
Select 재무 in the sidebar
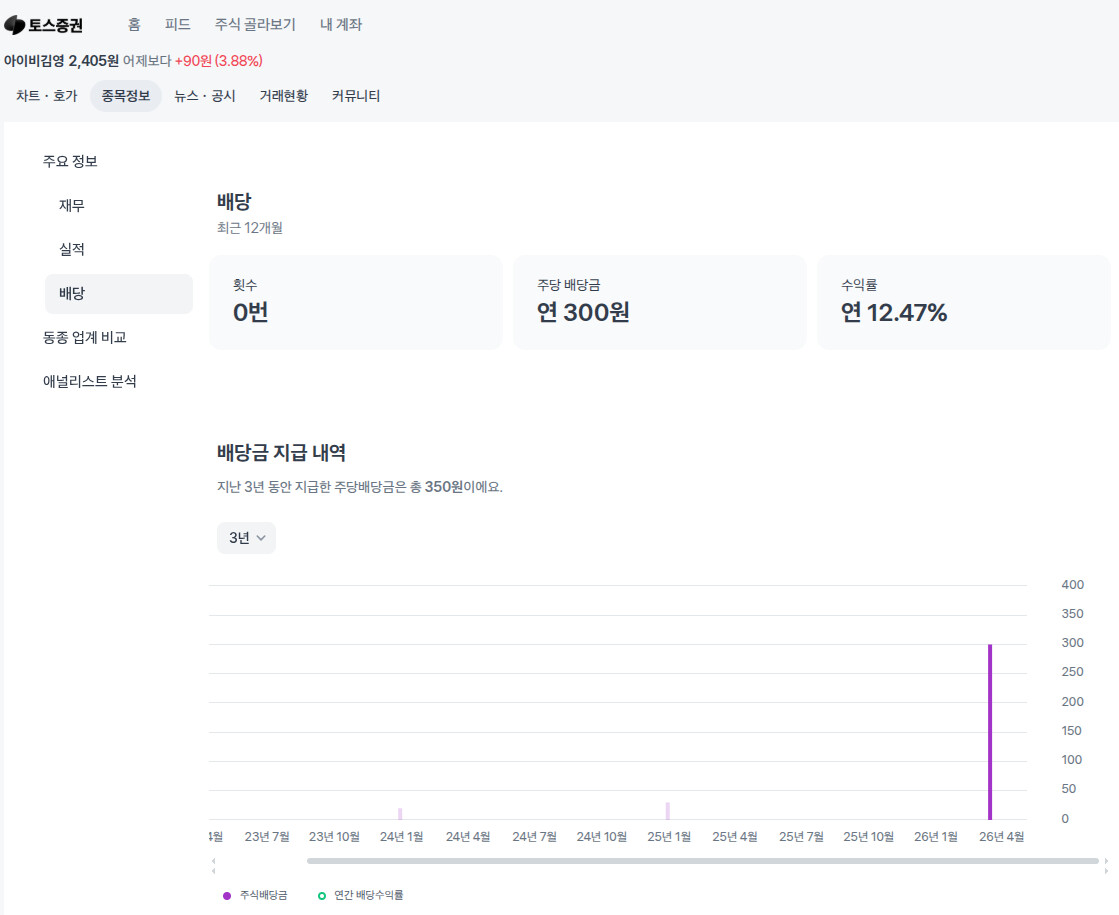(x=72, y=206)
